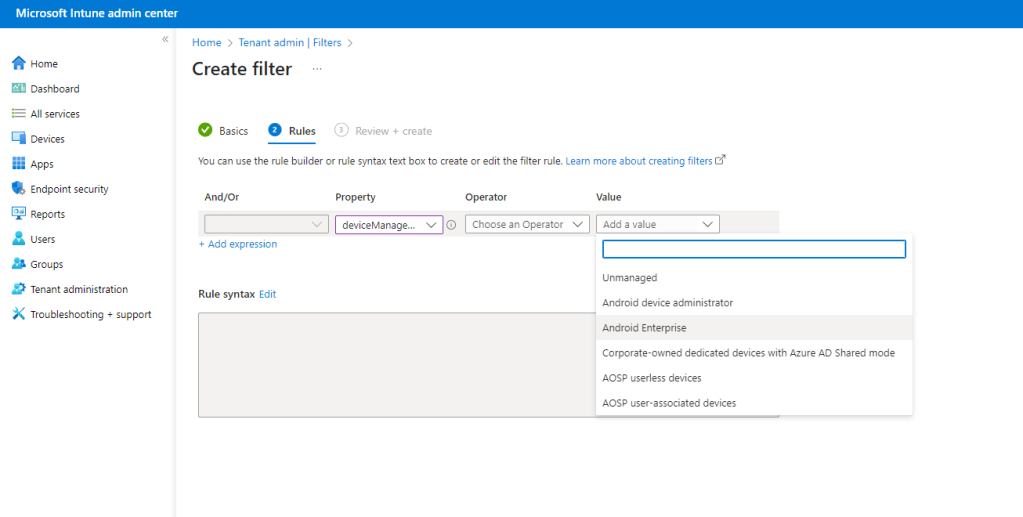
Task: Expand the And/Or dropdown
Action: [266, 225]
